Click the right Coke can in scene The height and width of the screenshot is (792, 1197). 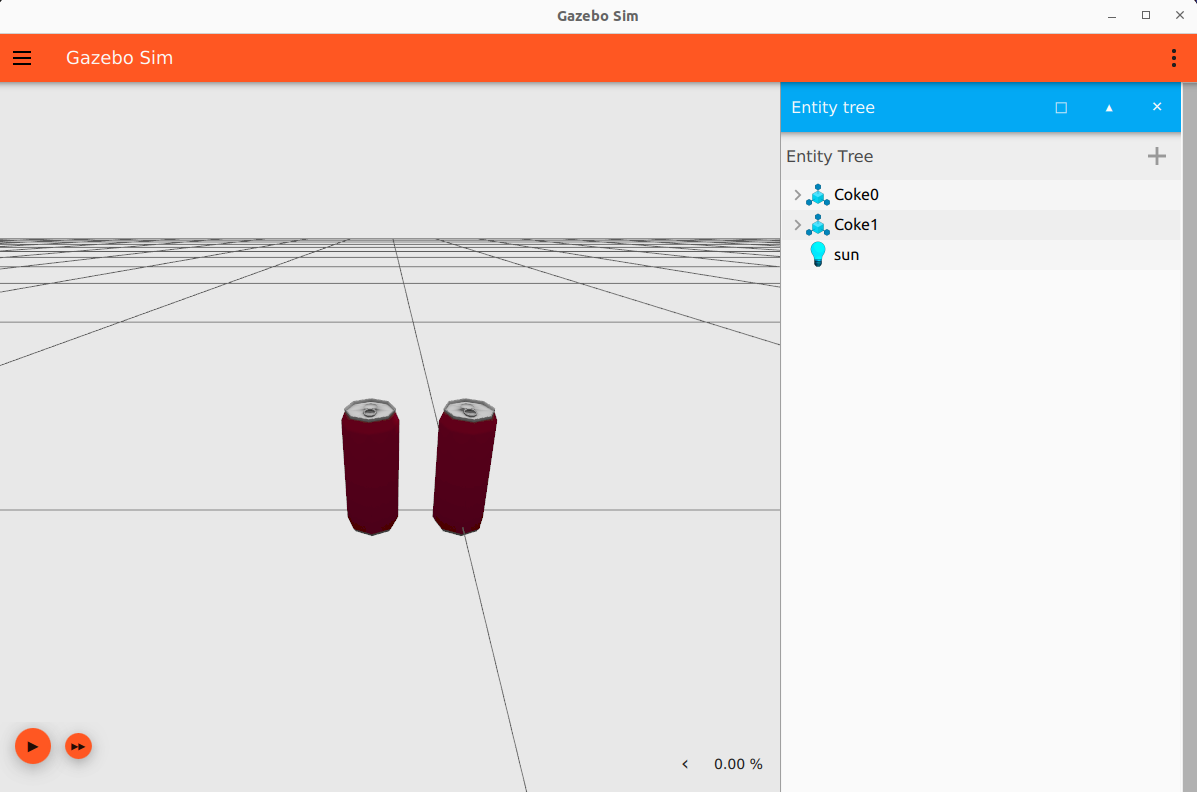463,468
